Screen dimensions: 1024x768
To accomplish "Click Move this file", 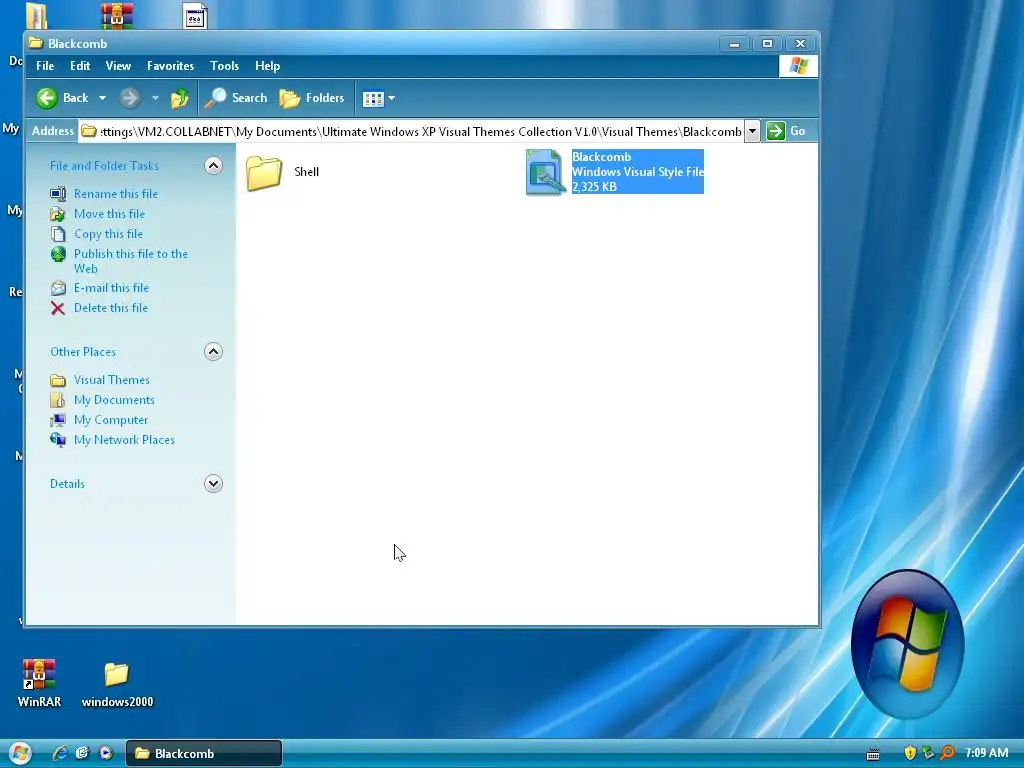I will (x=109, y=214).
